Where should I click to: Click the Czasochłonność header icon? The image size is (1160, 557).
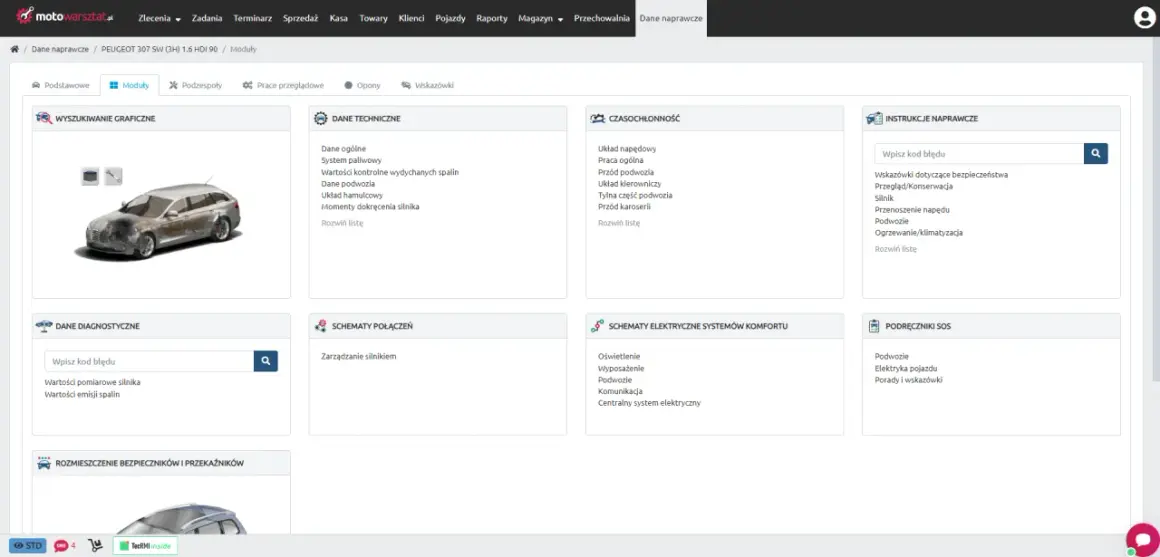[x=597, y=118]
